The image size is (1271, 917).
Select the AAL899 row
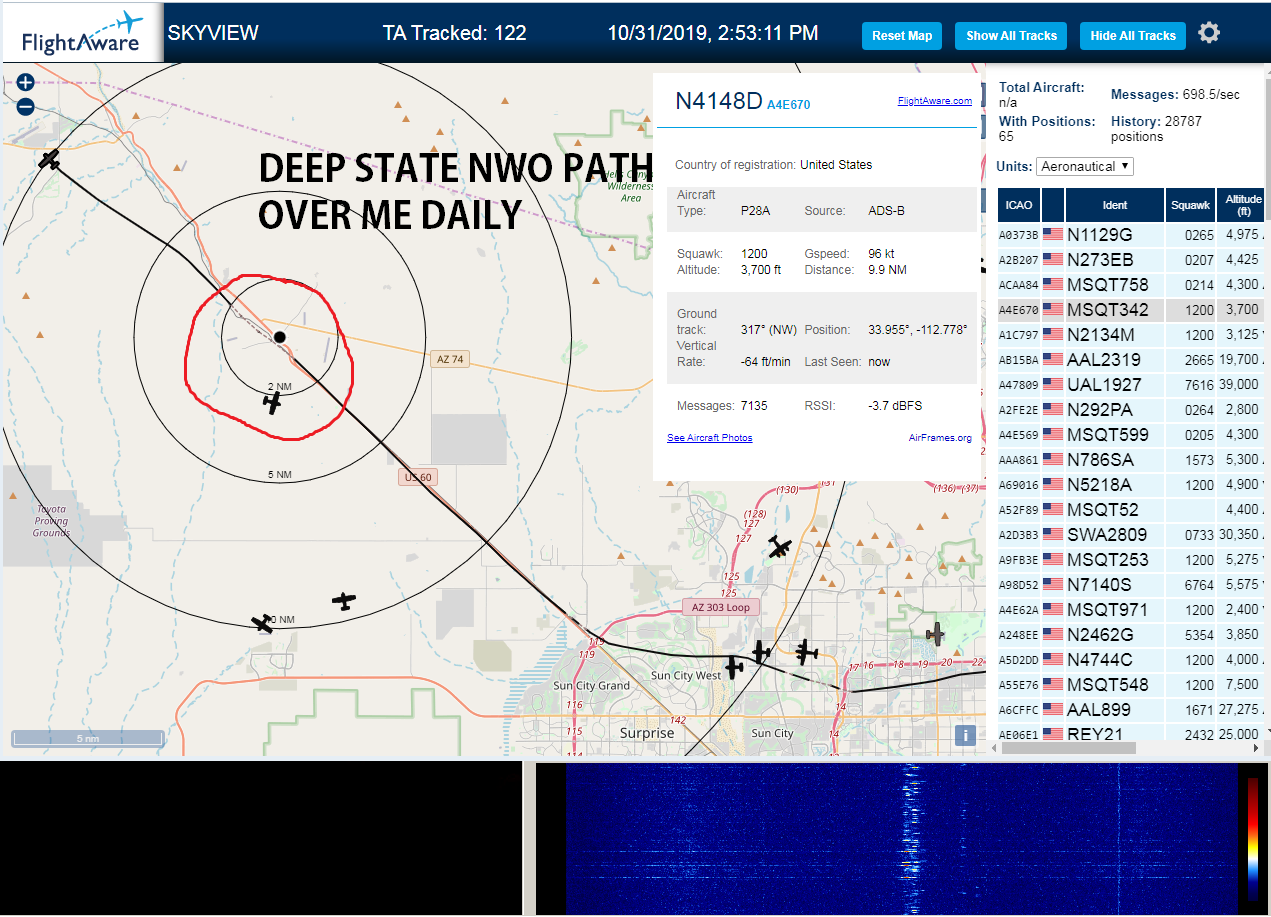click(1131, 709)
